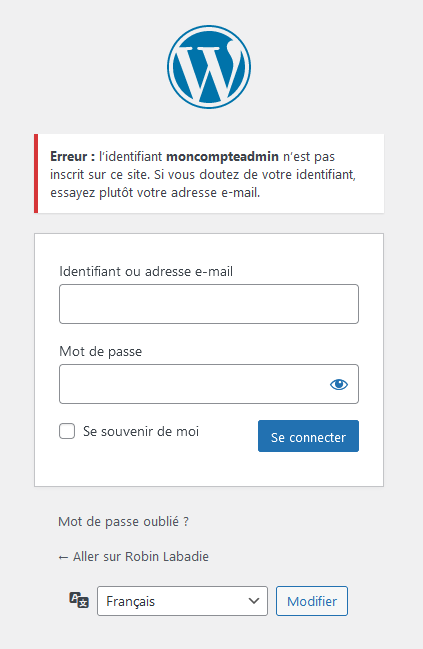Click the Modifier button
The image size is (423, 649).
pos(312,601)
